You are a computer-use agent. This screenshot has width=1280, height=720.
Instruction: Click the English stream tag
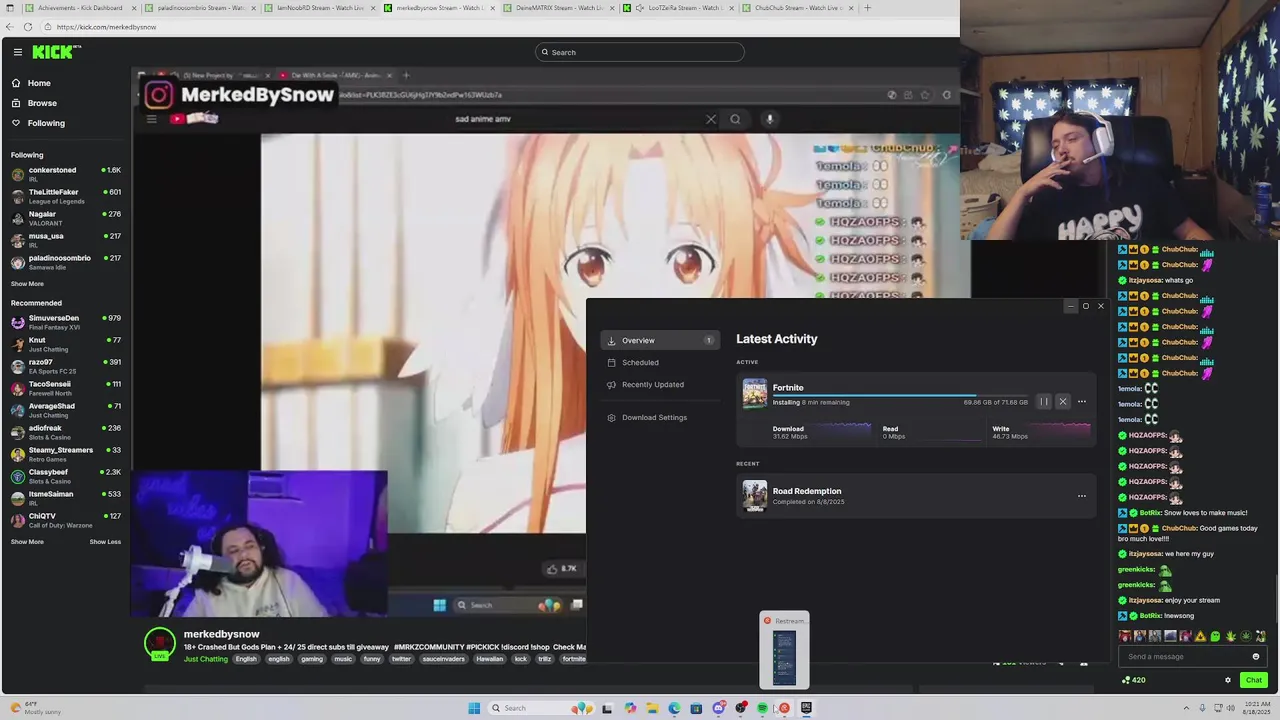246,659
